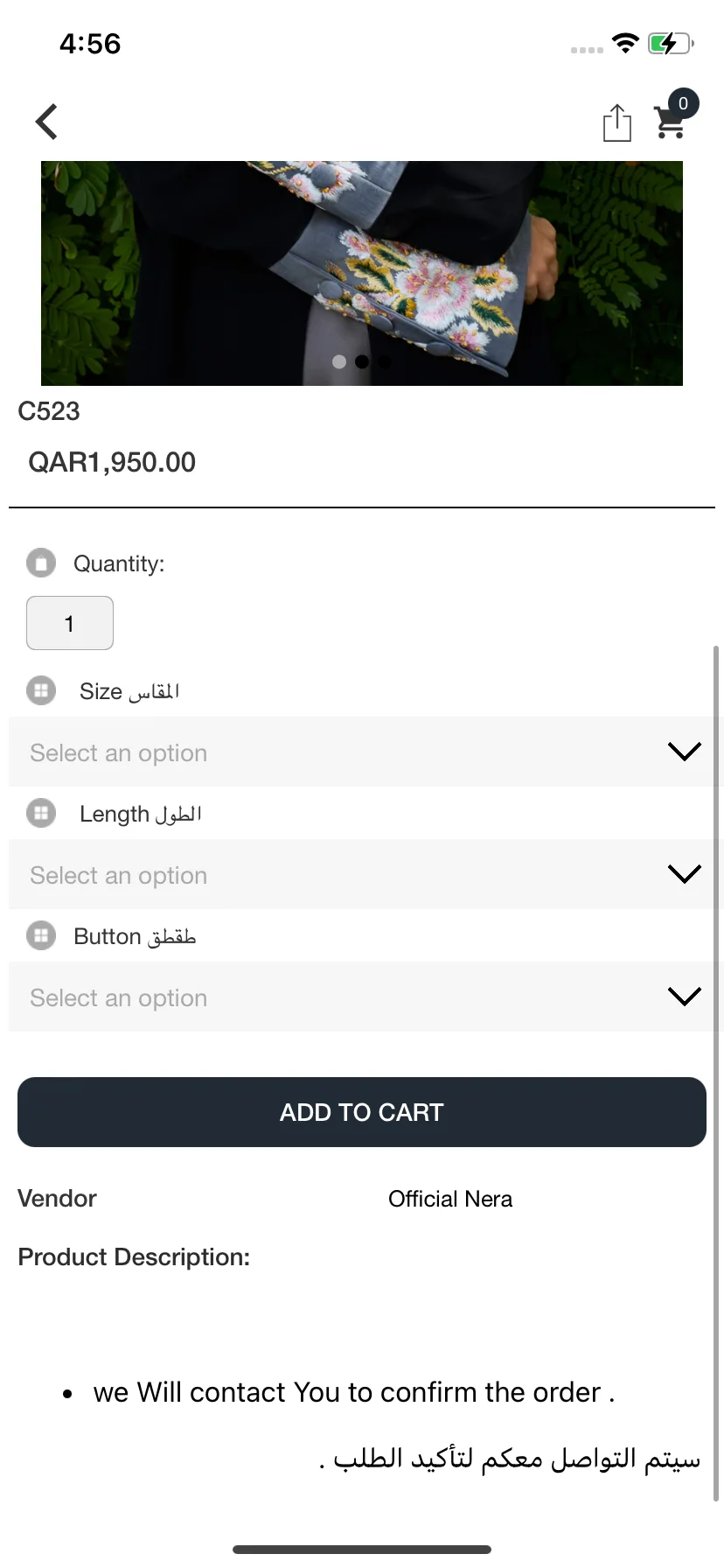Tap the grid icon beside Button
Image resolution: width=724 pixels, height=1568 pixels.
coord(41,935)
